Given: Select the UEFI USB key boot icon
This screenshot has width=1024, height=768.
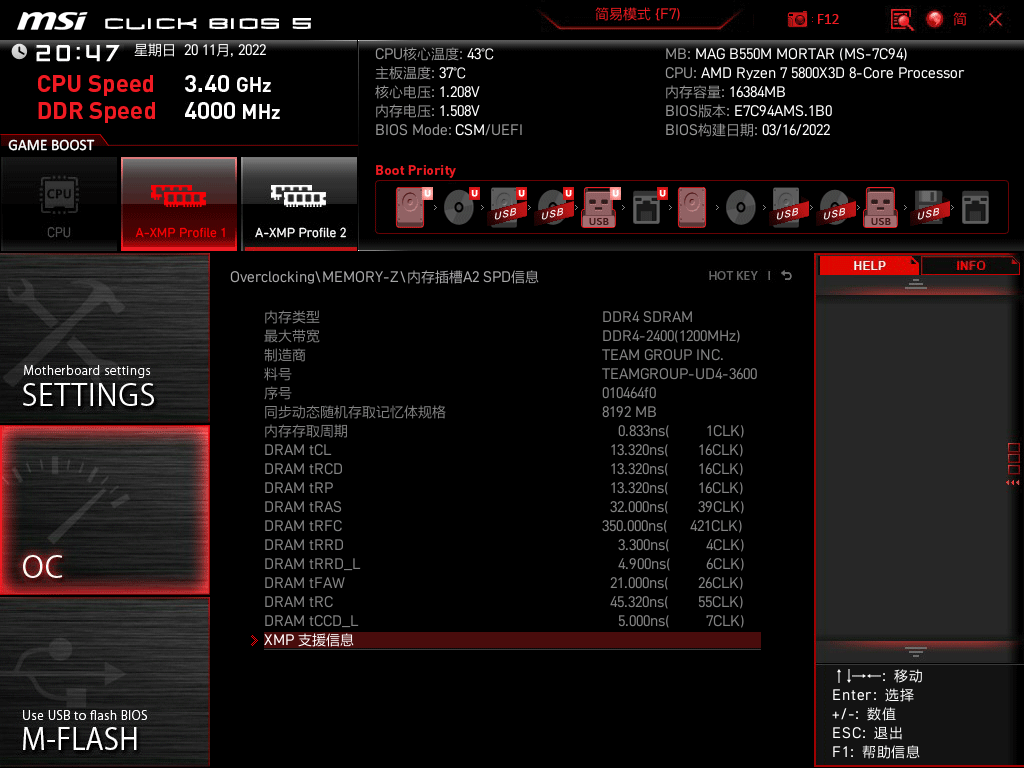Looking at the screenshot, I should [x=600, y=207].
